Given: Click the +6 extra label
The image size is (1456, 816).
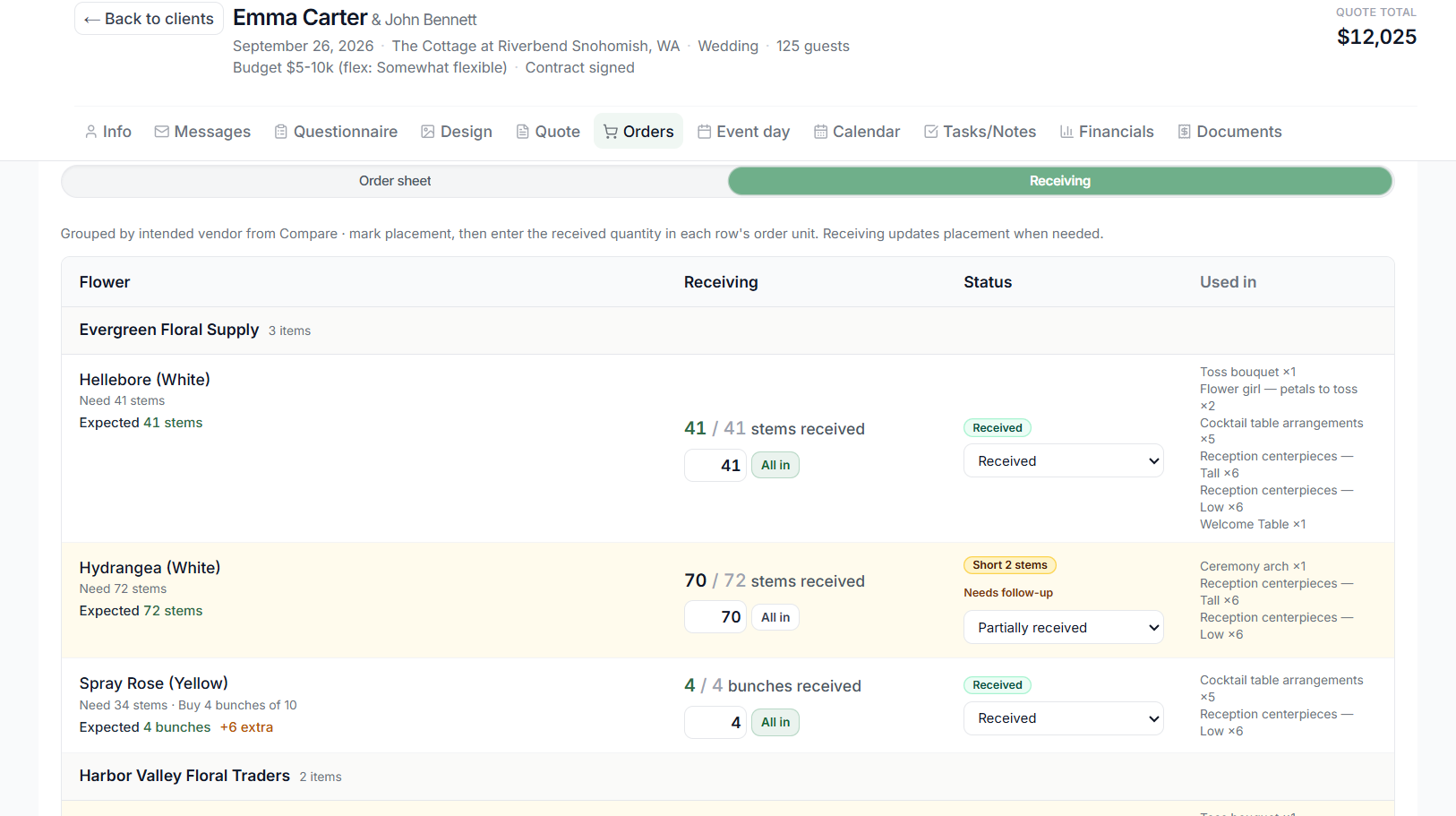Looking at the screenshot, I should point(246,727).
